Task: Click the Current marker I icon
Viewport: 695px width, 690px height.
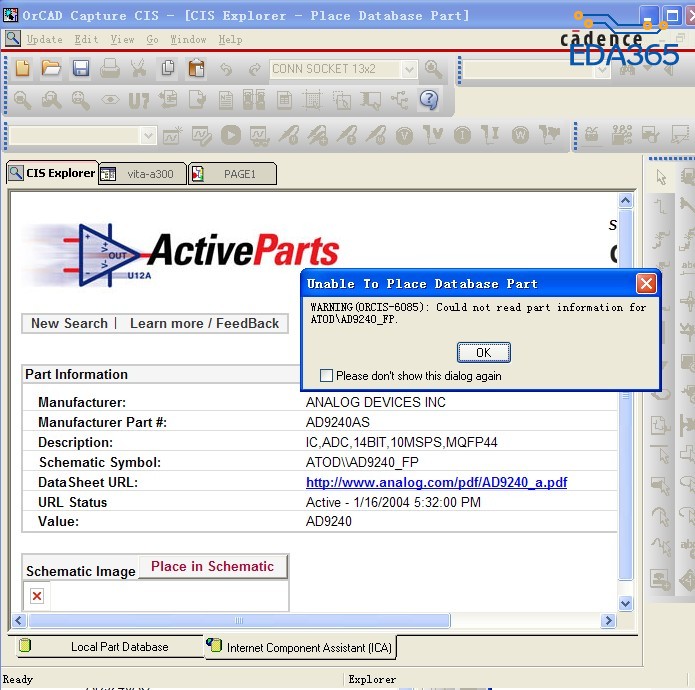Action: [x=462, y=135]
